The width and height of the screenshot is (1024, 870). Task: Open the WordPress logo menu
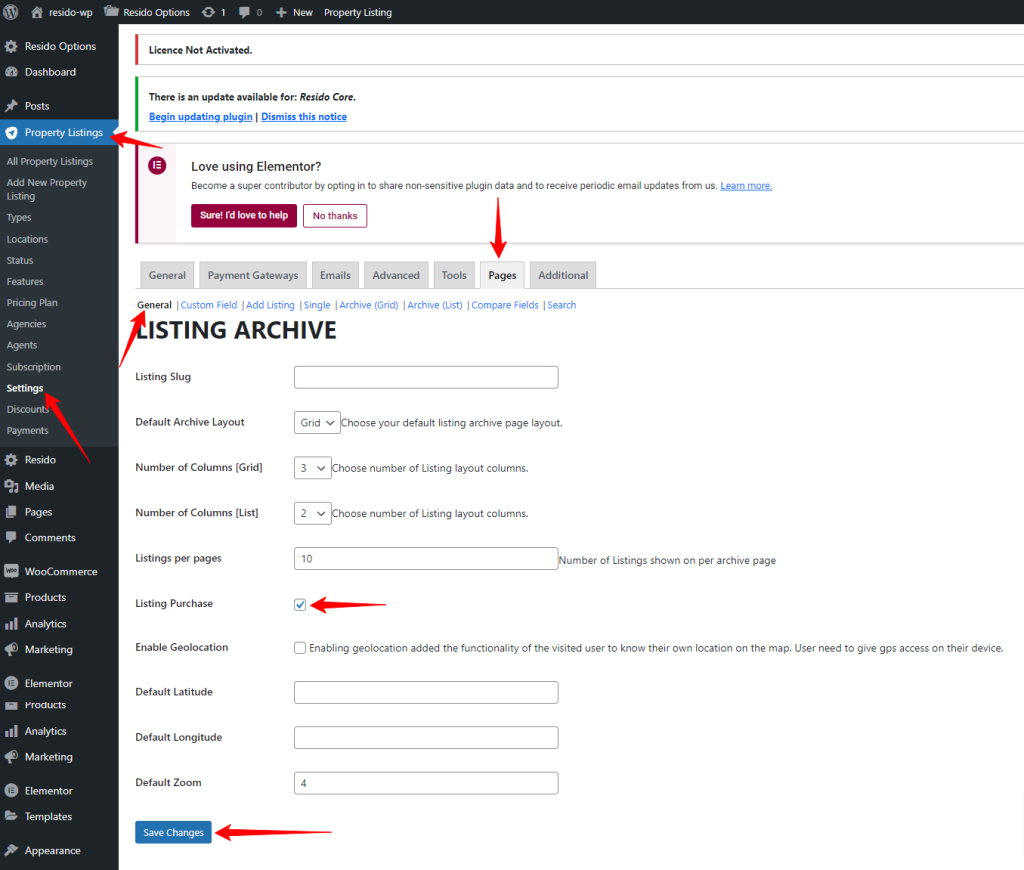click(x=13, y=12)
